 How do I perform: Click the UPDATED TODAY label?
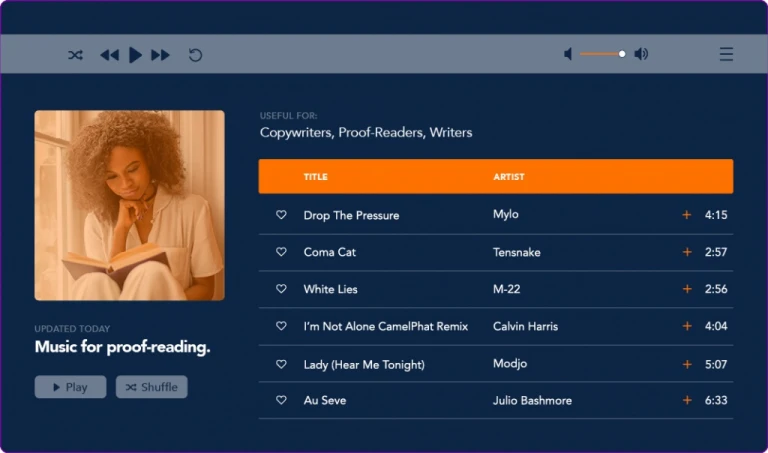[72, 329]
